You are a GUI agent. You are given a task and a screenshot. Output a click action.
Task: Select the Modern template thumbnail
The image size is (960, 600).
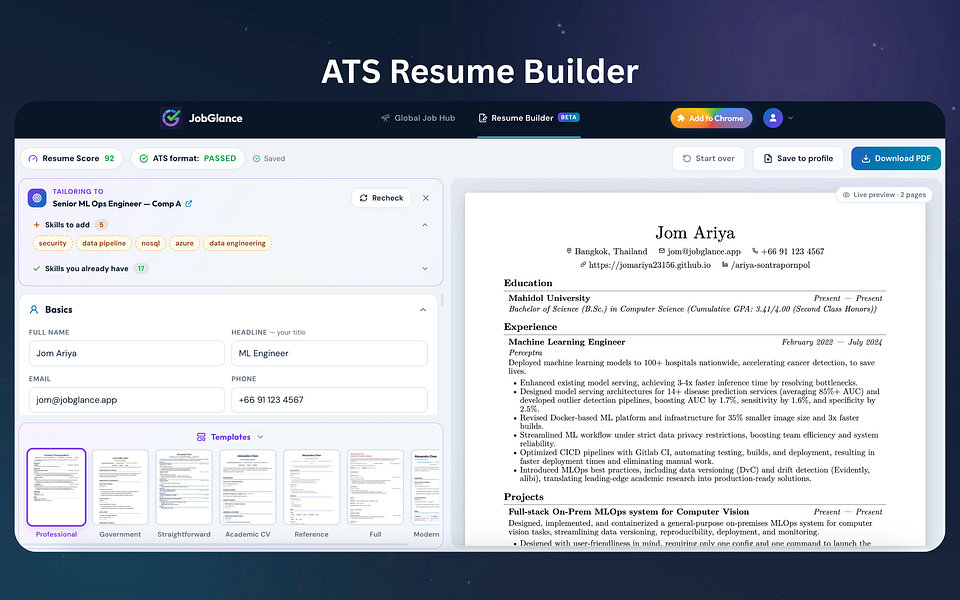click(426, 487)
